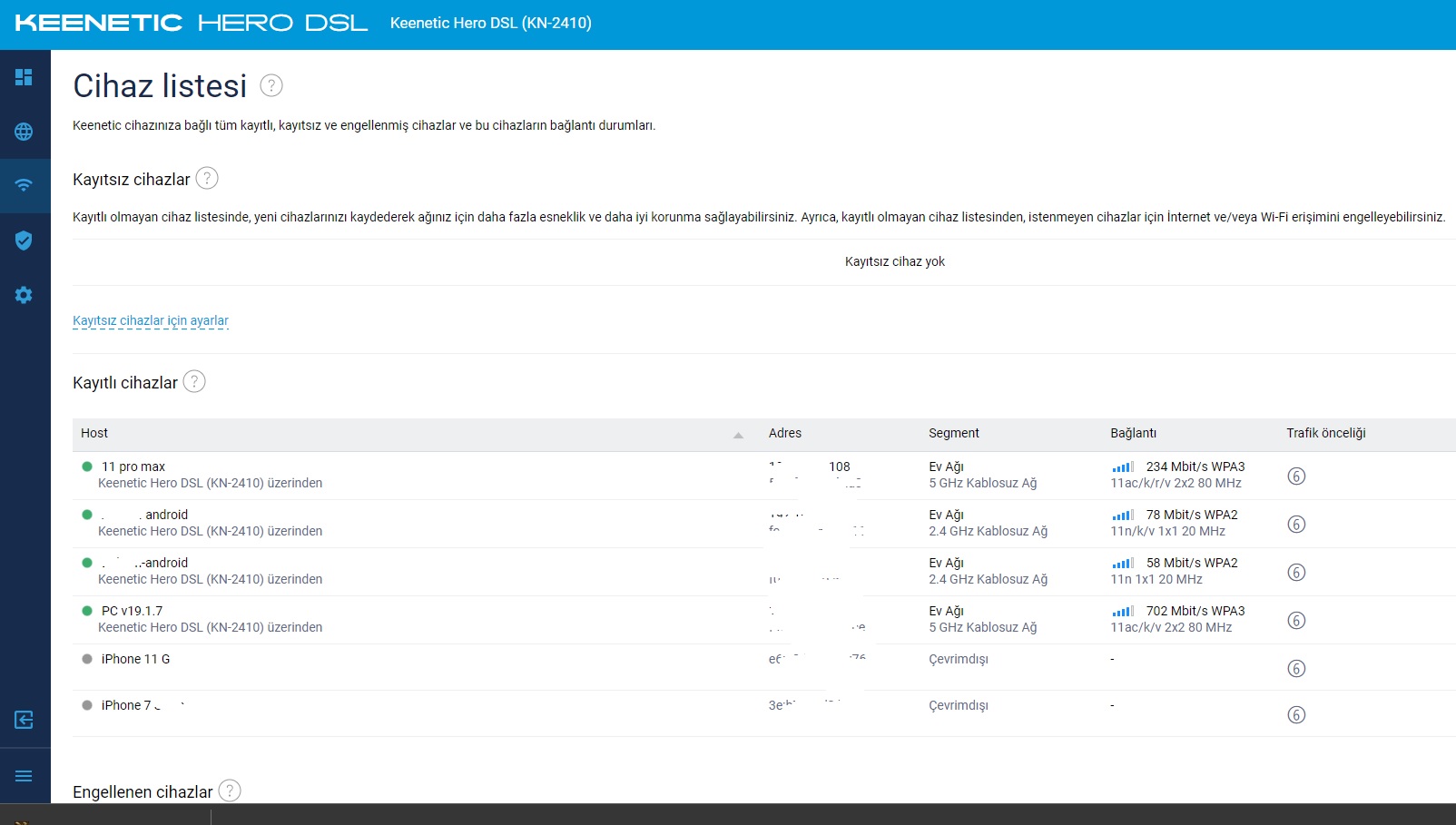Open the dashboard icon in sidebar
The height and width of the screenshot is (825, 1456).
click(x=24, y=77)
